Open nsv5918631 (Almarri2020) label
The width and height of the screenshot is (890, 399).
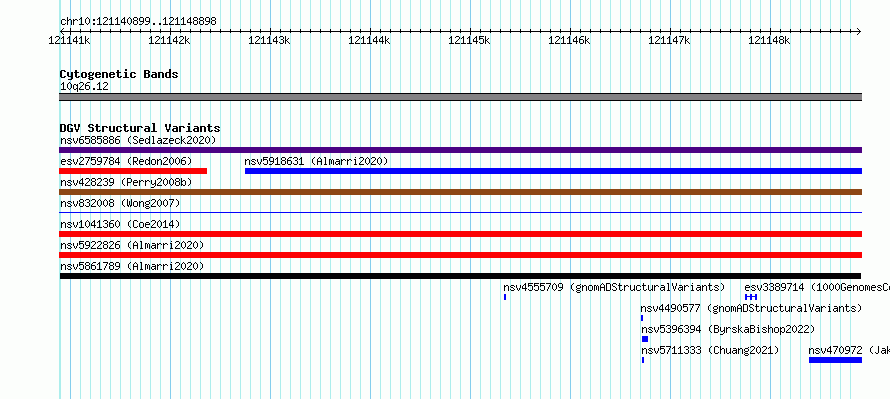pos(316,161)
